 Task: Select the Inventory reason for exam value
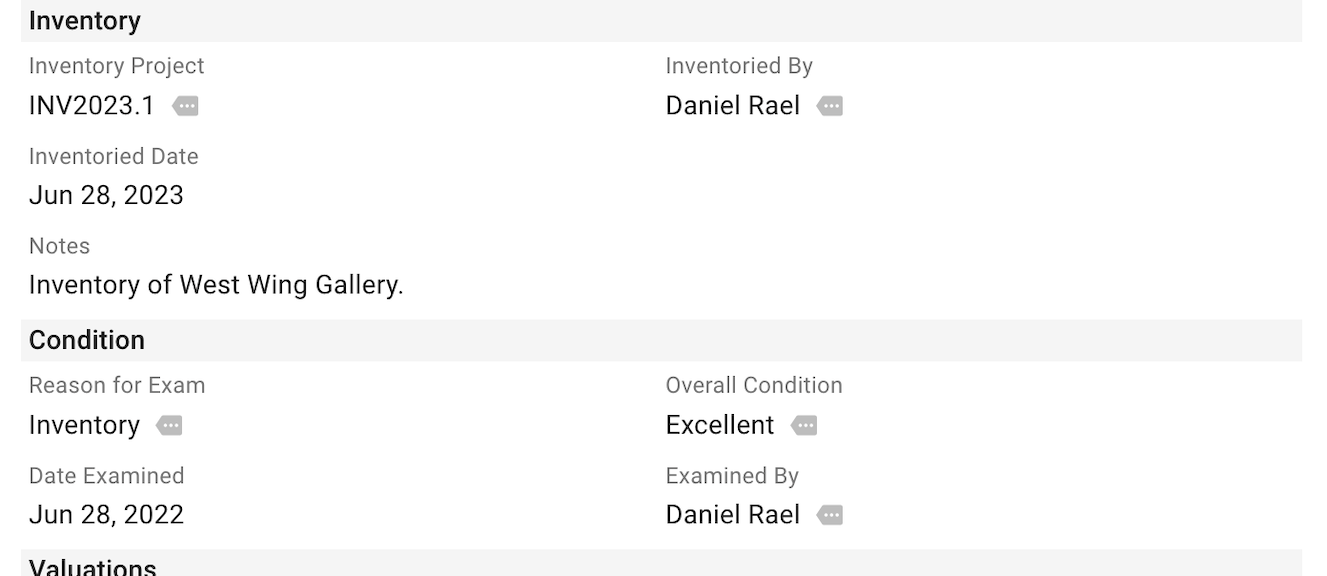(84, 426)
